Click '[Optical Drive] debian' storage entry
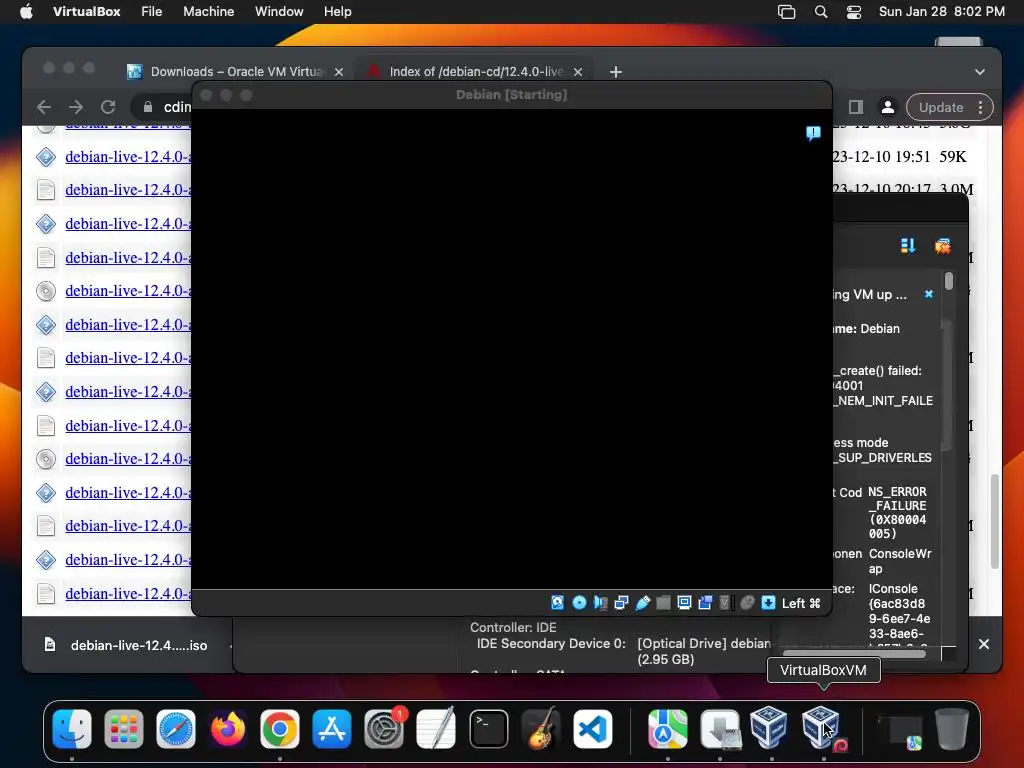This screenshot has height=768, width=1024. [x=704, y=643]
